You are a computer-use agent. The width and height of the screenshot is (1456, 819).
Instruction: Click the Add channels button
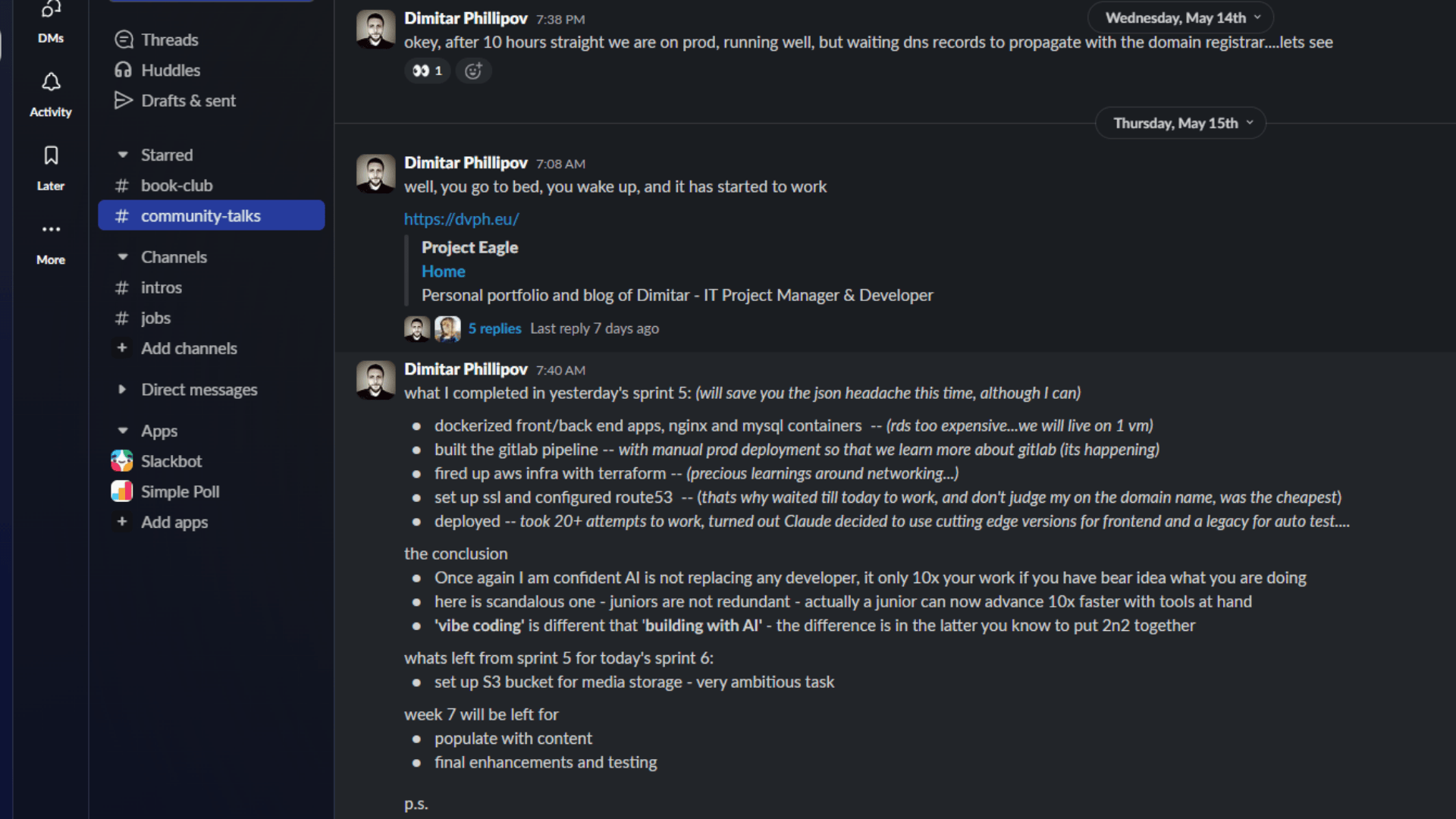click(189, 348)
